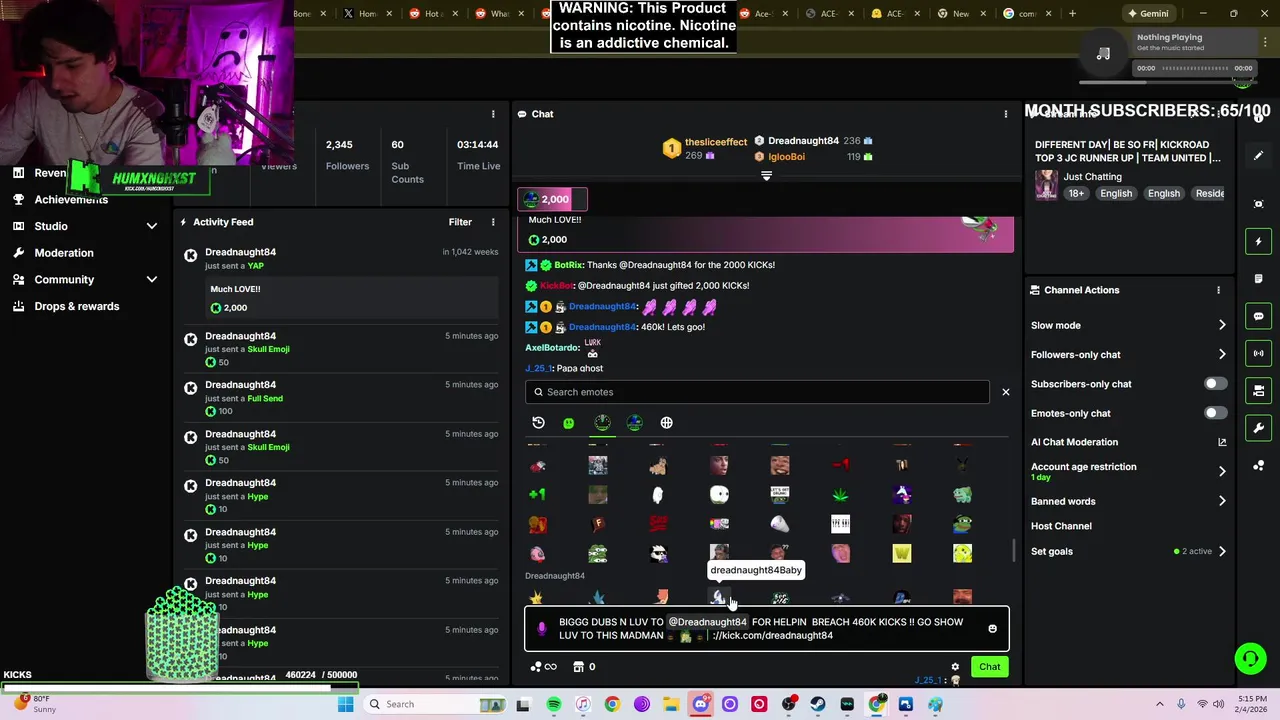Screen dimensions: 1280x720
Task: Open the channel shop icon
Action: tap(578, 667)
